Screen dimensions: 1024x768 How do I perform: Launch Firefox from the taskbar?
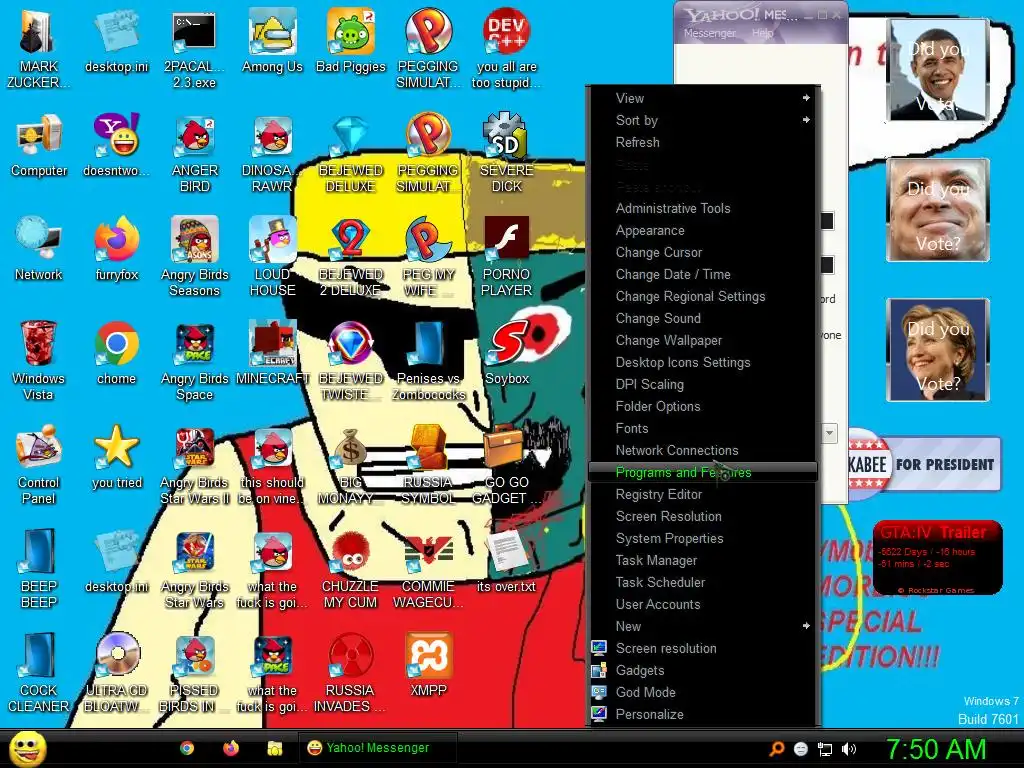(x=231, y=748)
